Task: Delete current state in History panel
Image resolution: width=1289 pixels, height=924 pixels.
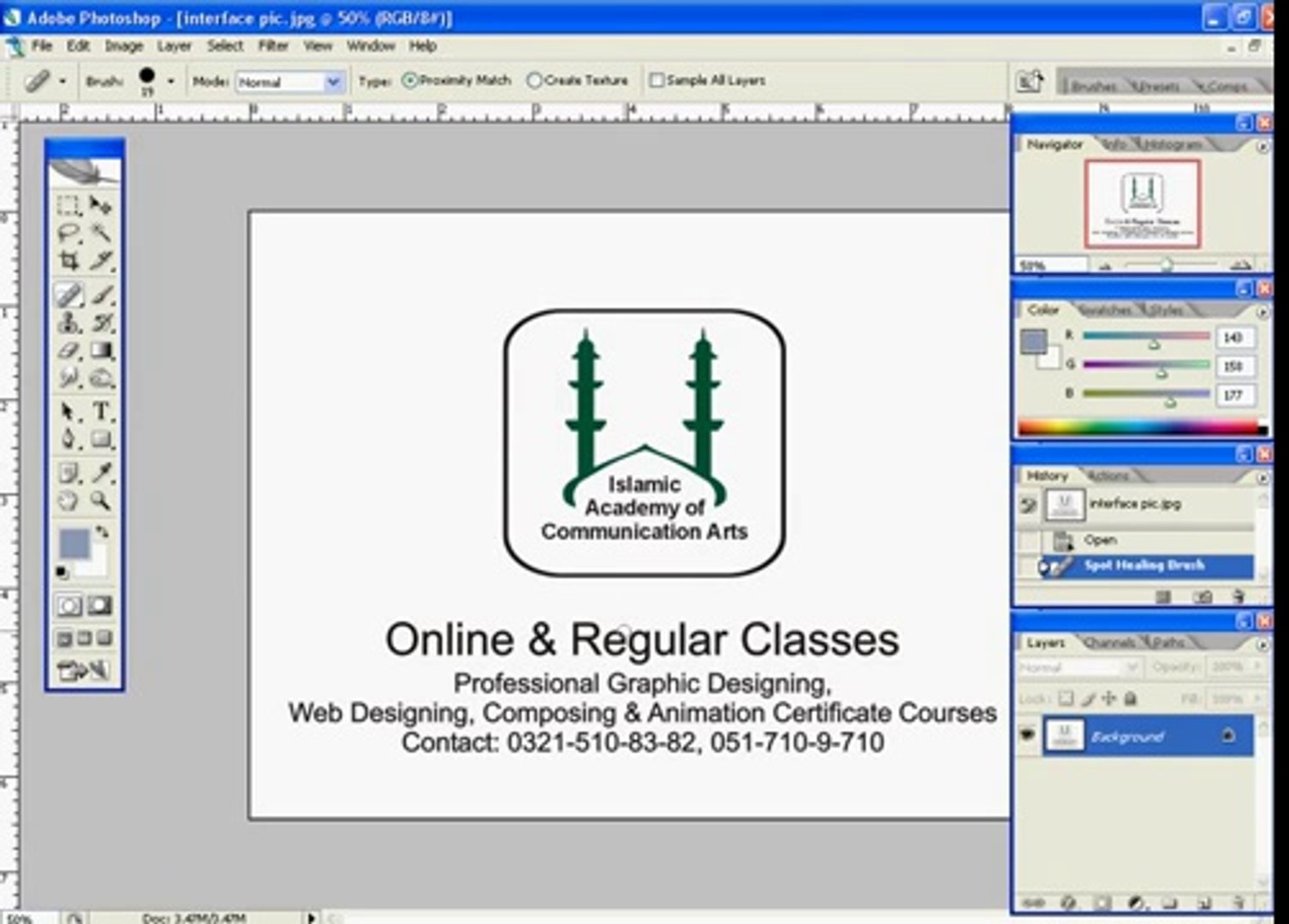Action: [1238, 596]
